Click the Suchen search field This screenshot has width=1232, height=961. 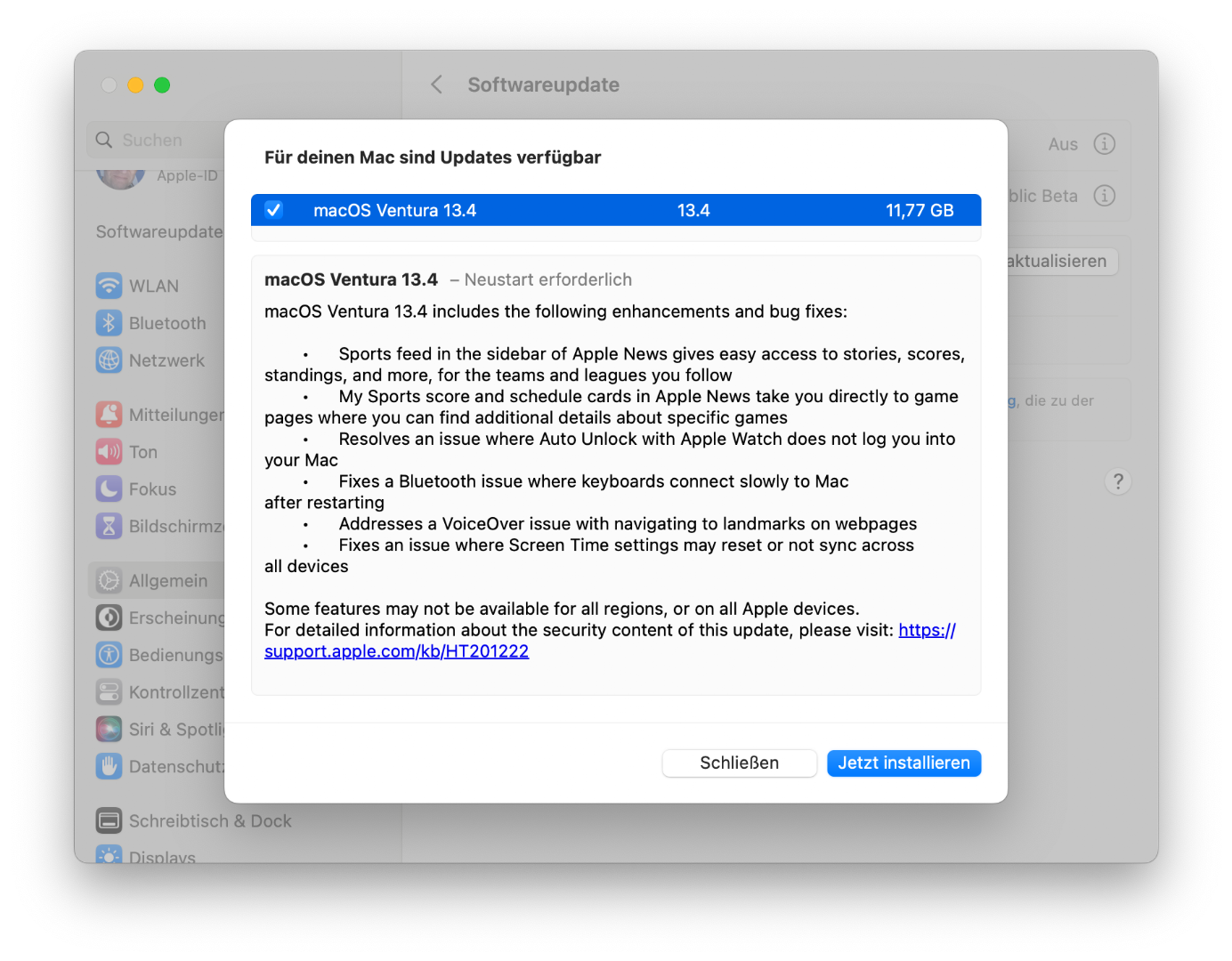coord(157,140)
